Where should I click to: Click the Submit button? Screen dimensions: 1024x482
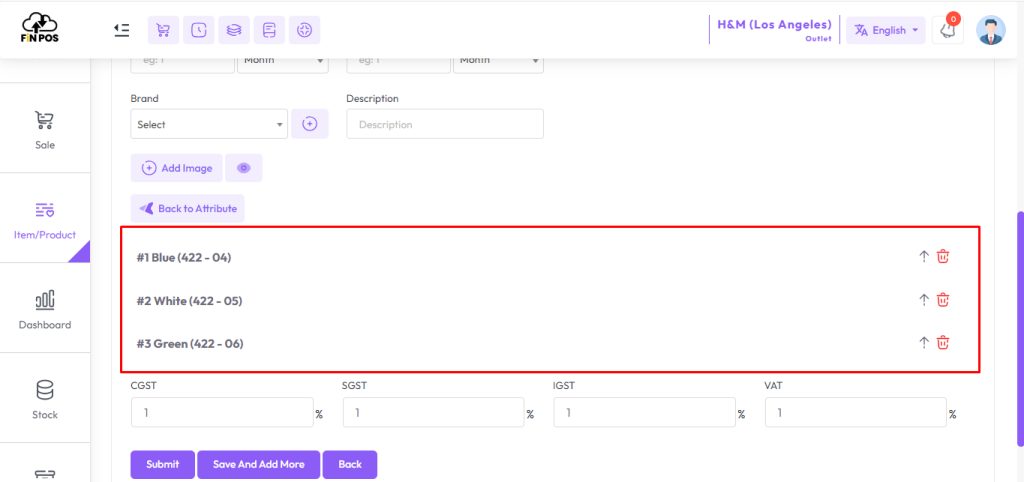pyautogui.click(x=163, y=464)
